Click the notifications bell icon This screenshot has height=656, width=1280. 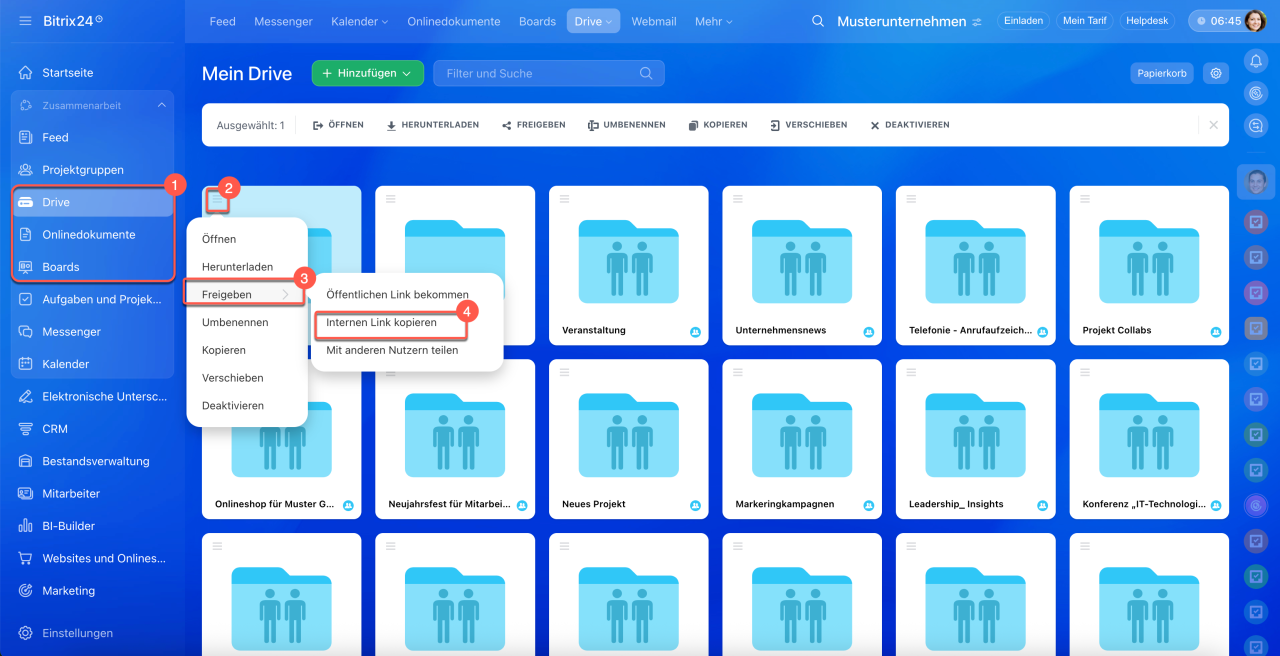1256,61
